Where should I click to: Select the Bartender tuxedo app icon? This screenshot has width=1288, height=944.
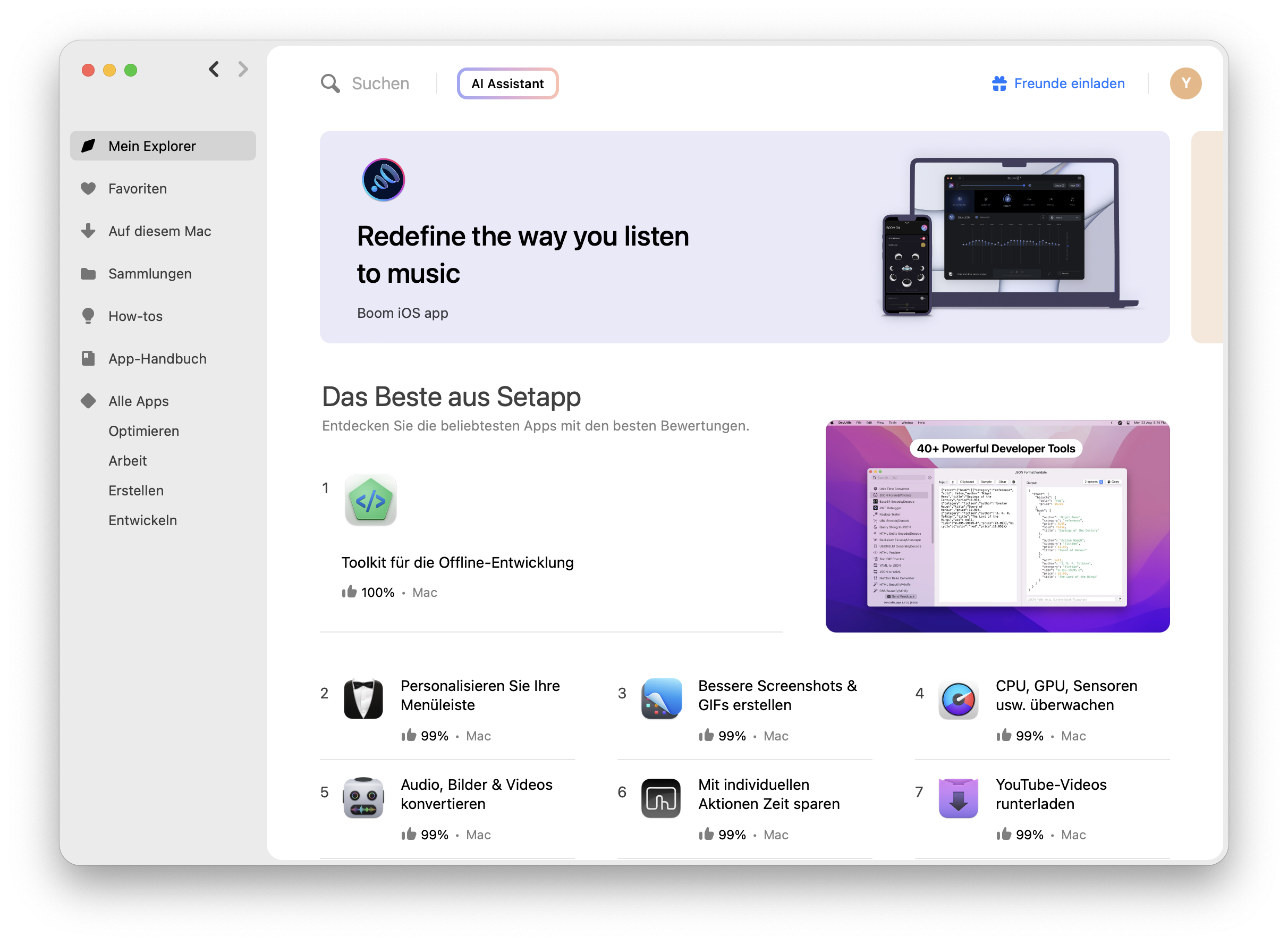(x=364, y=699)
